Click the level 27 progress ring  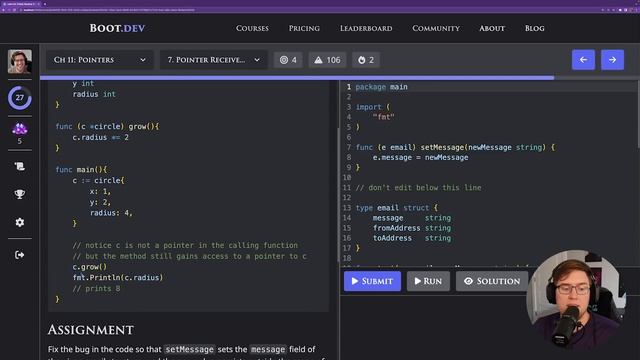point(20,98)
